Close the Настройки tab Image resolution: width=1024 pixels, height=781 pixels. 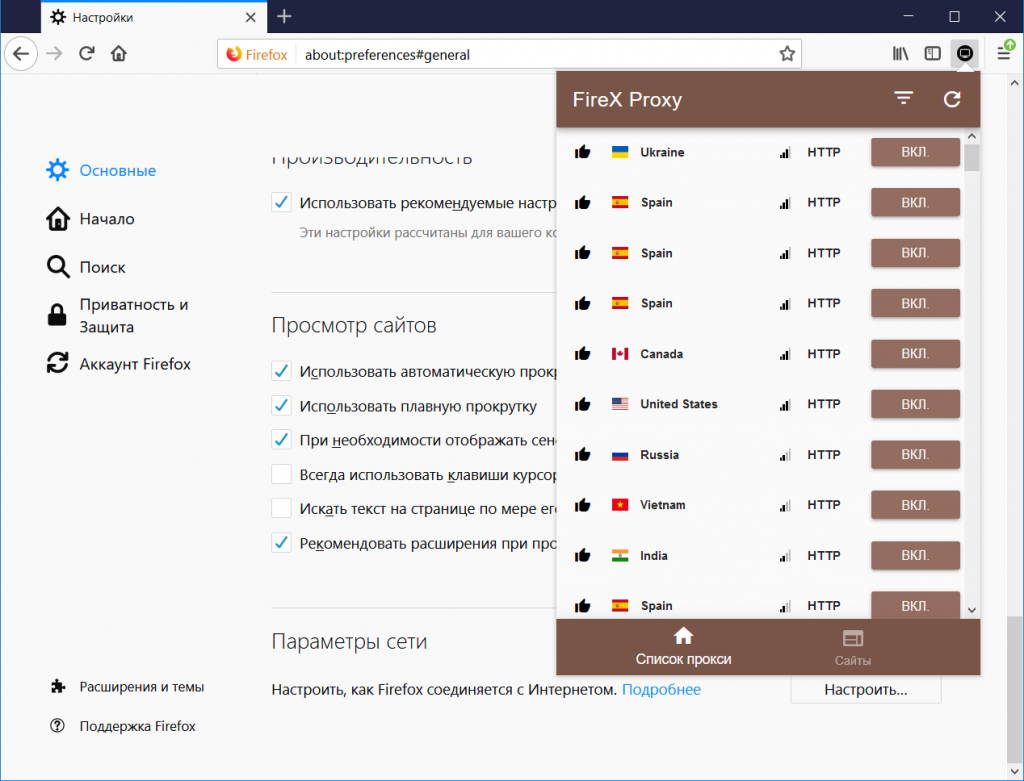pos(251,17)
